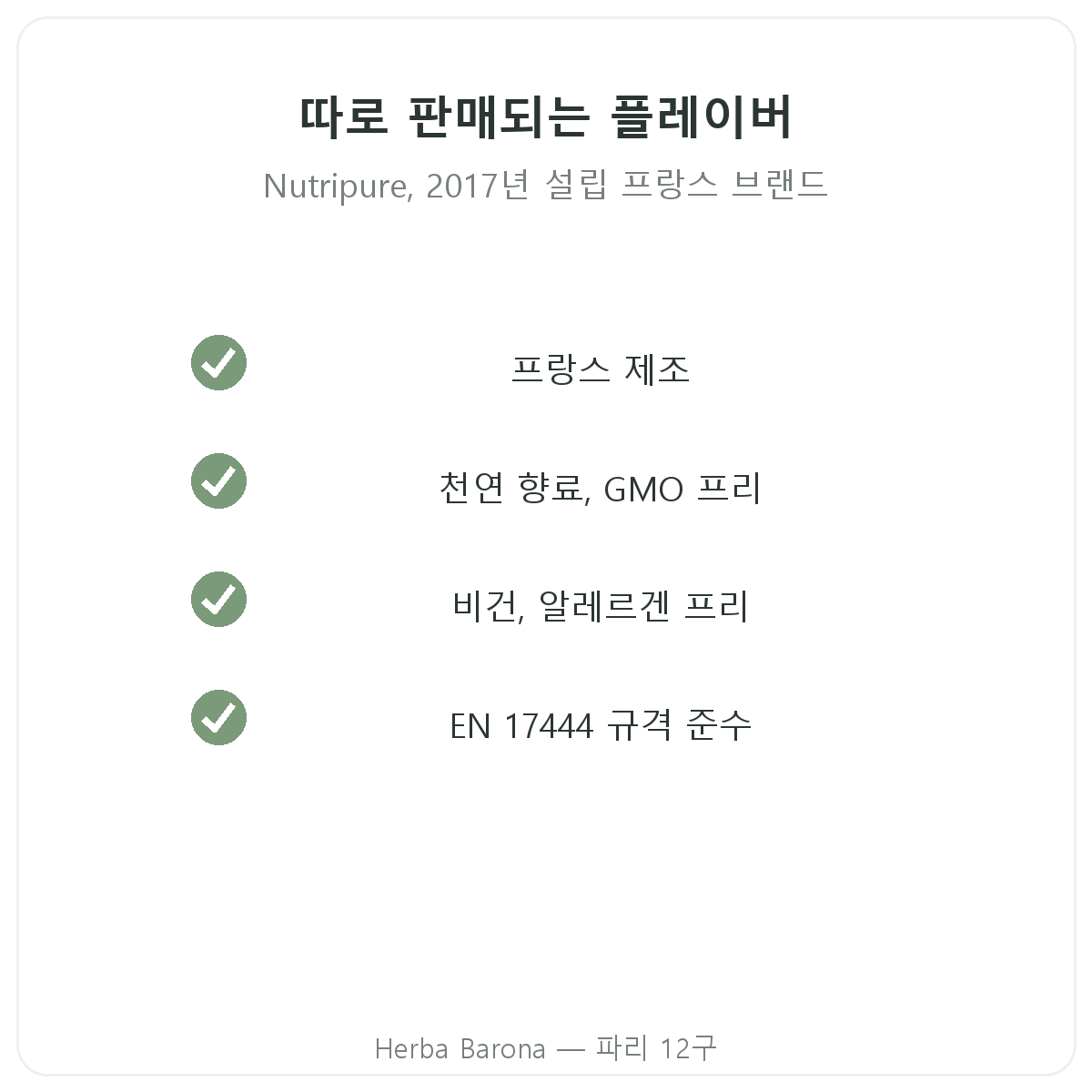Select the 알레르겐 프리 text

(x=643, y=606)
